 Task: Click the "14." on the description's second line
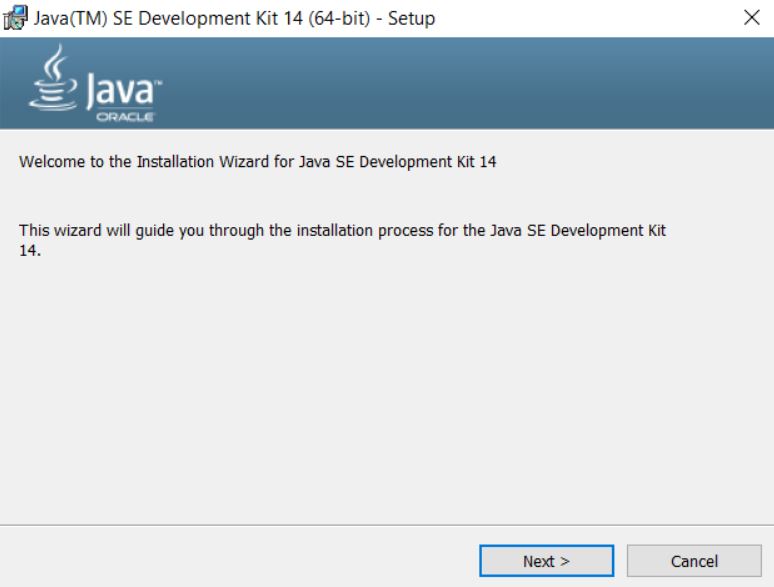point(29,249)
